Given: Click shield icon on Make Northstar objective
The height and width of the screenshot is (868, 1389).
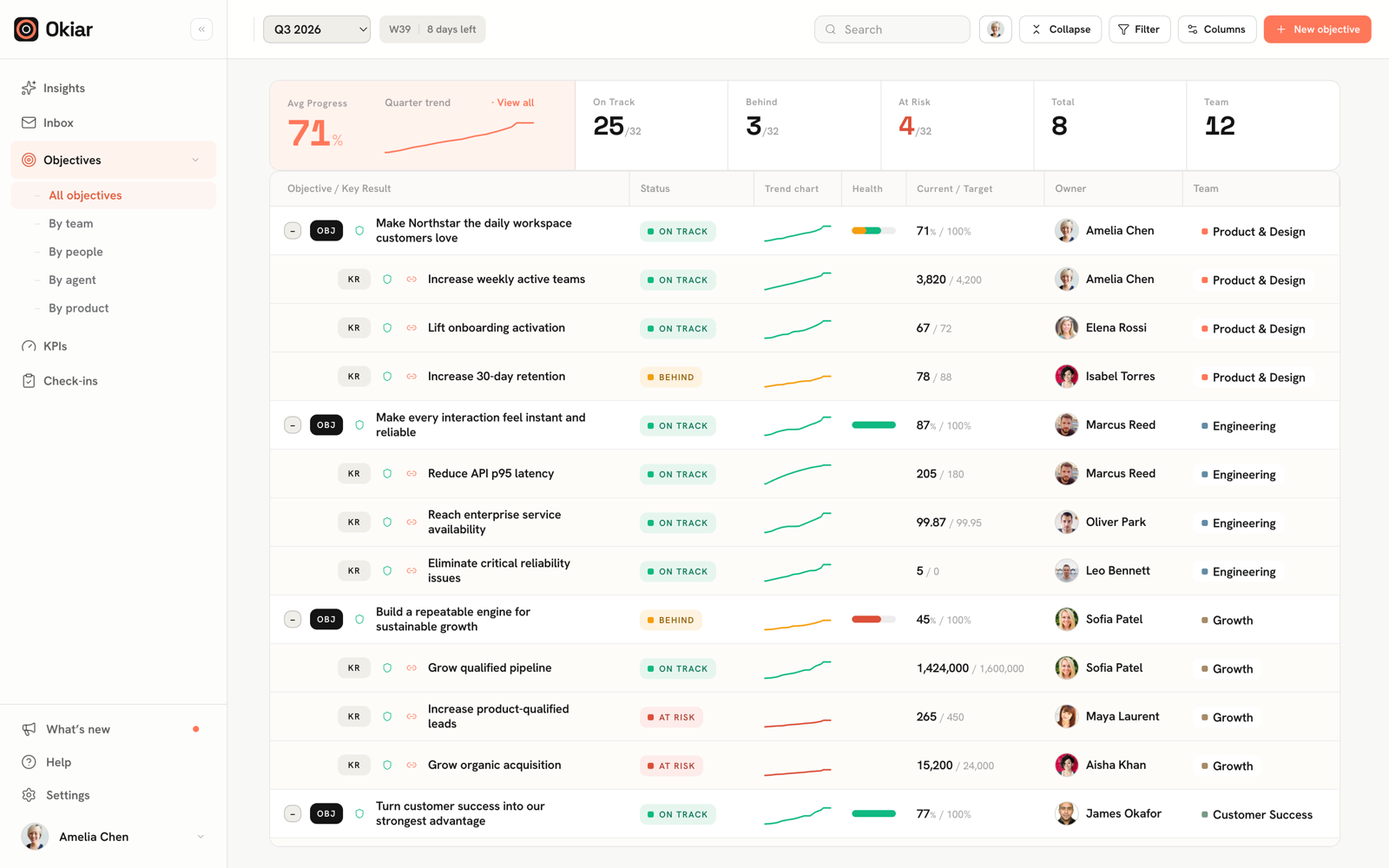Looking at the screenshot, I should [359, 231].
